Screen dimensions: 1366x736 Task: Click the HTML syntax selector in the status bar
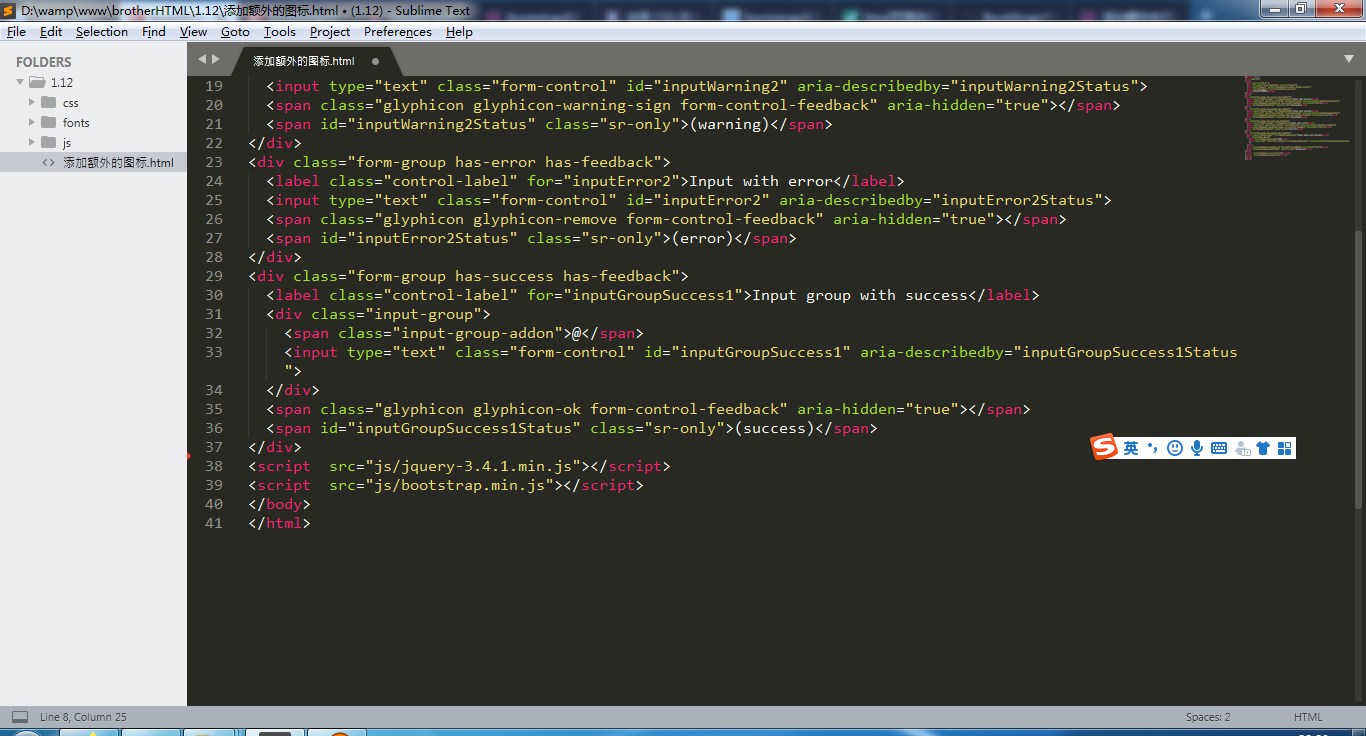coord(1308,717)
